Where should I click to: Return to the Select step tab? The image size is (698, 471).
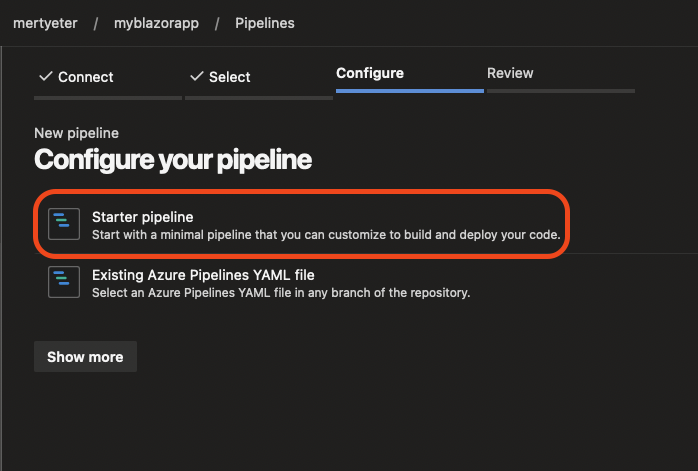click(220, 77)
